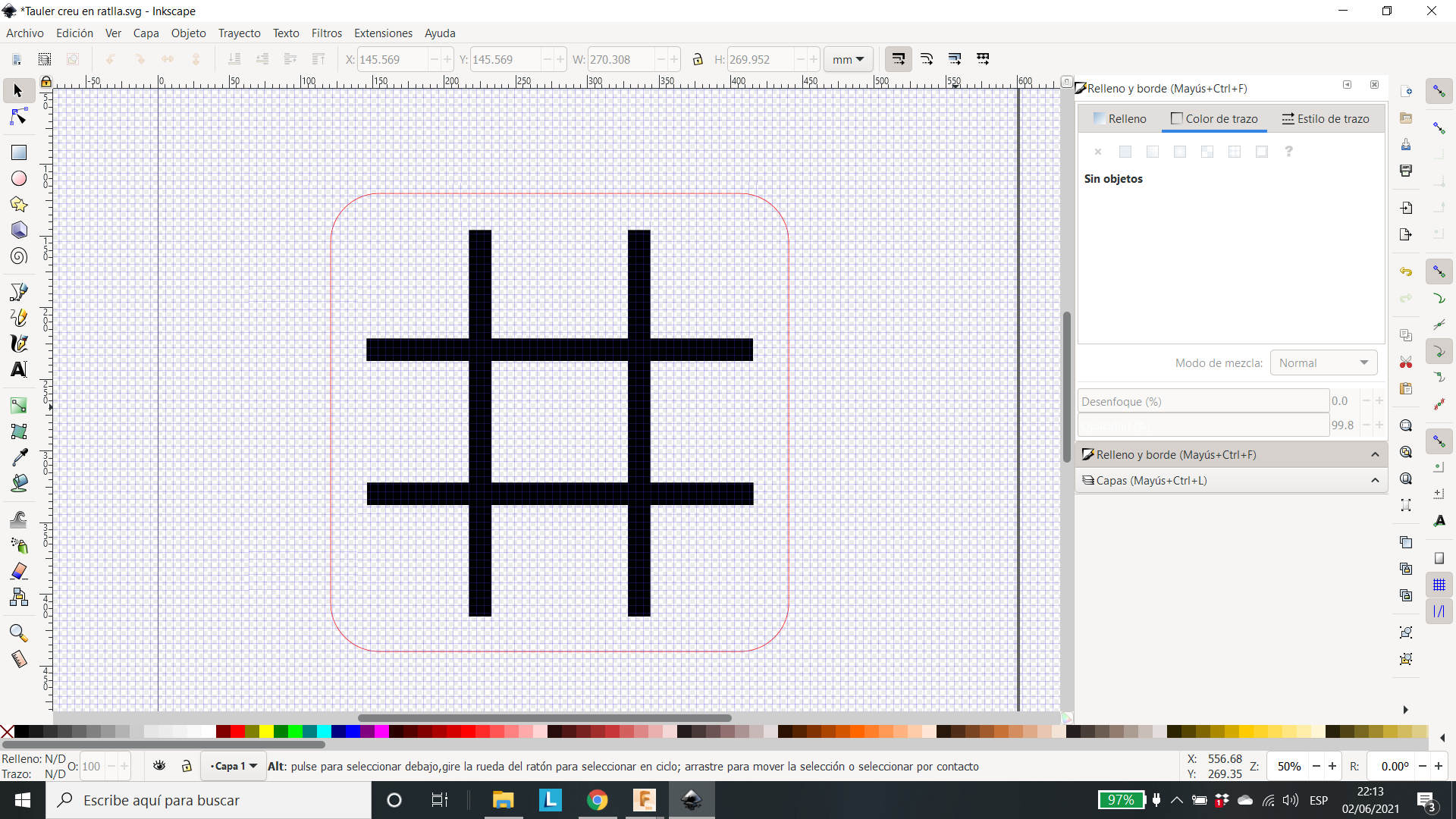Toggle move patterns with object
Image resolution: width=1456 pixels, height=819 pixels.
point(983,59)
